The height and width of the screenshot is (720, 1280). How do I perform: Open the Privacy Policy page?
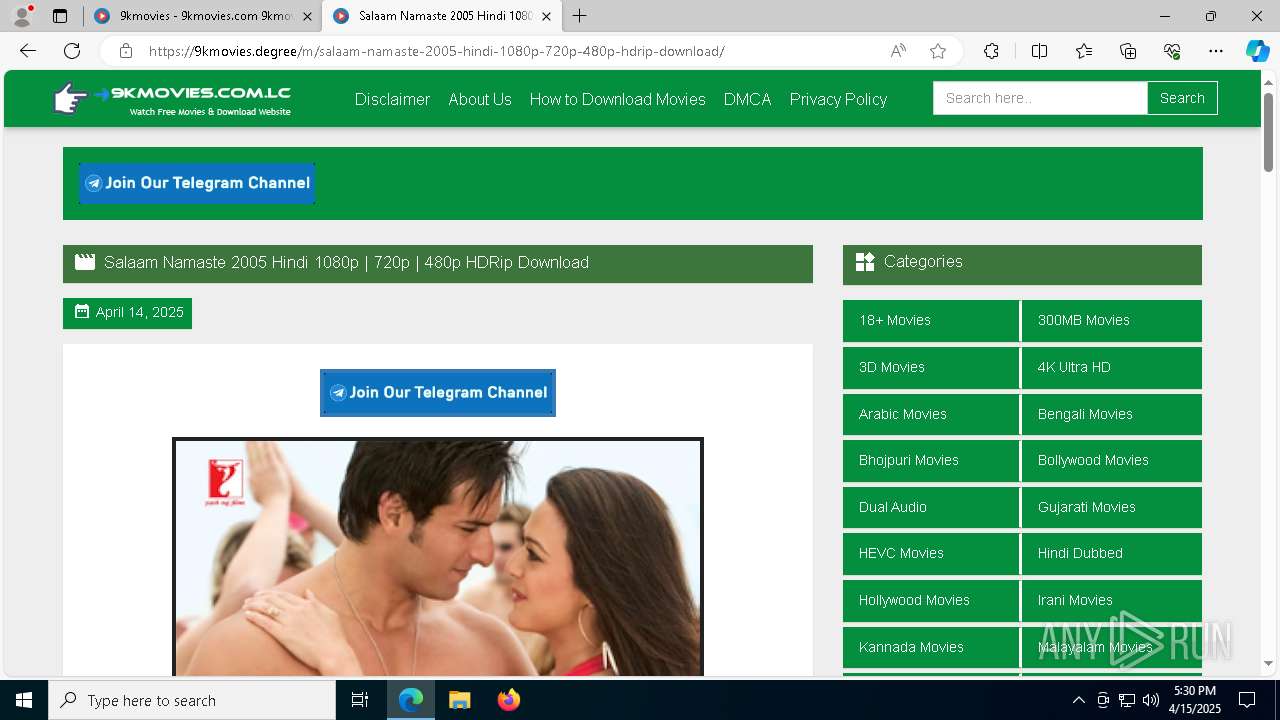pyautogui.click(x=838, y=99)
